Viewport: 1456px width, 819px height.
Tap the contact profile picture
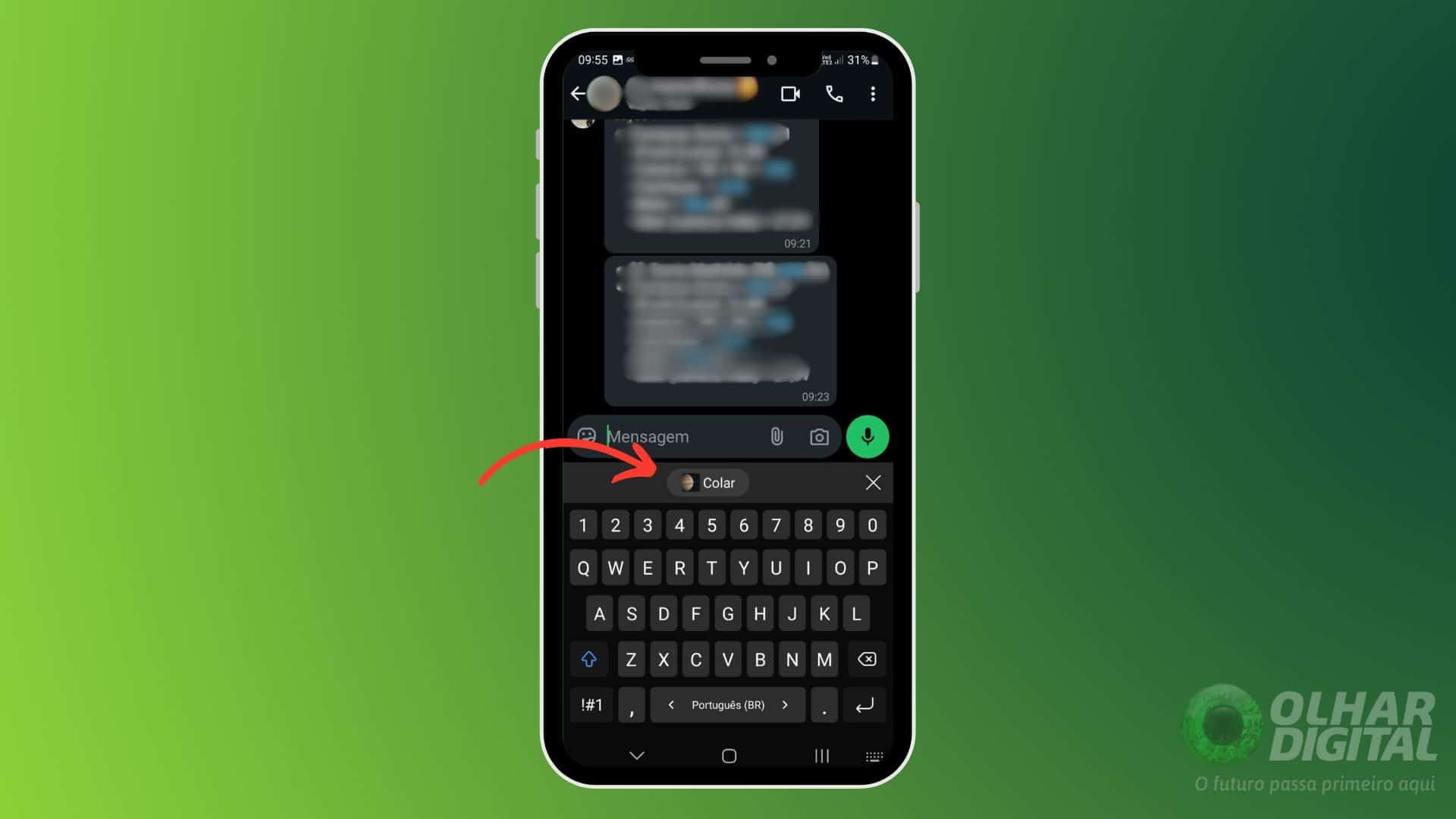tap(604, 93)
